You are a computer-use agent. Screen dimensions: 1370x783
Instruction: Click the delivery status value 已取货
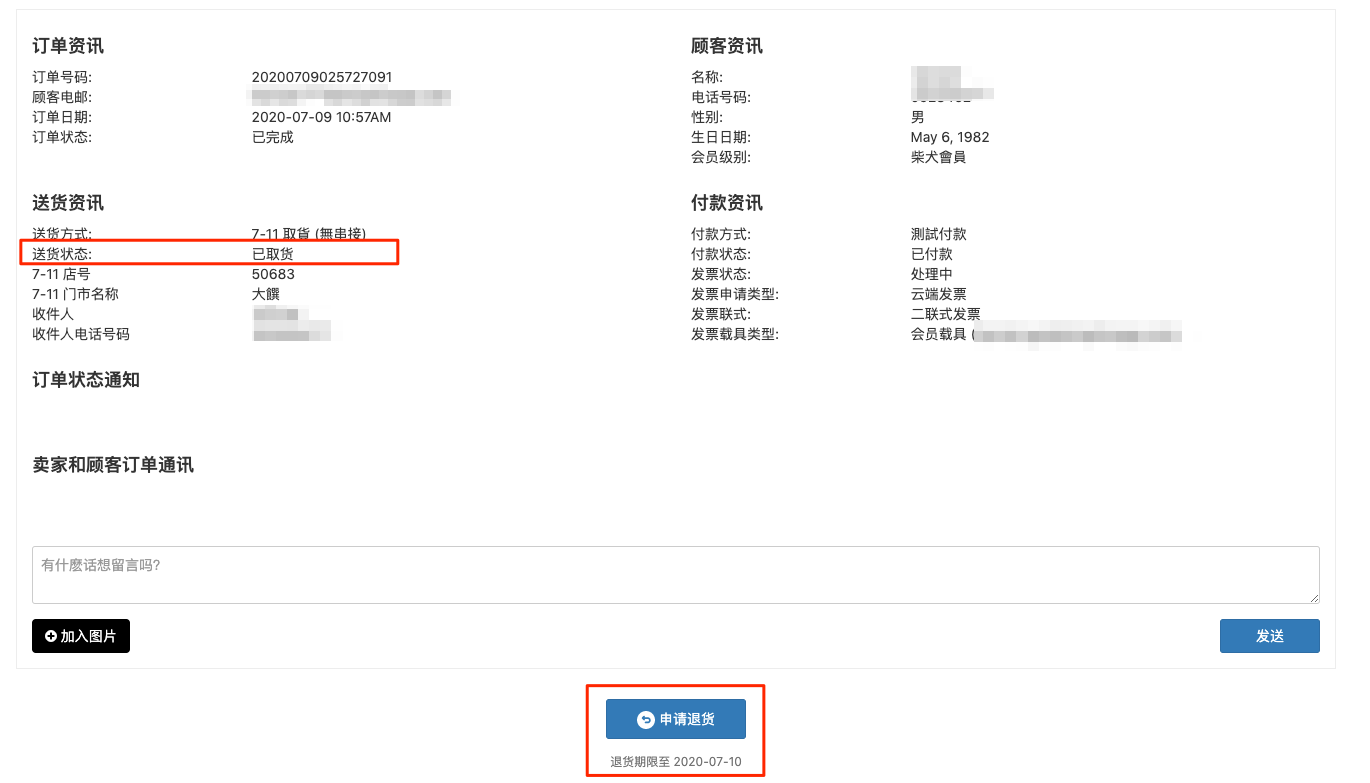pos(273,254)
